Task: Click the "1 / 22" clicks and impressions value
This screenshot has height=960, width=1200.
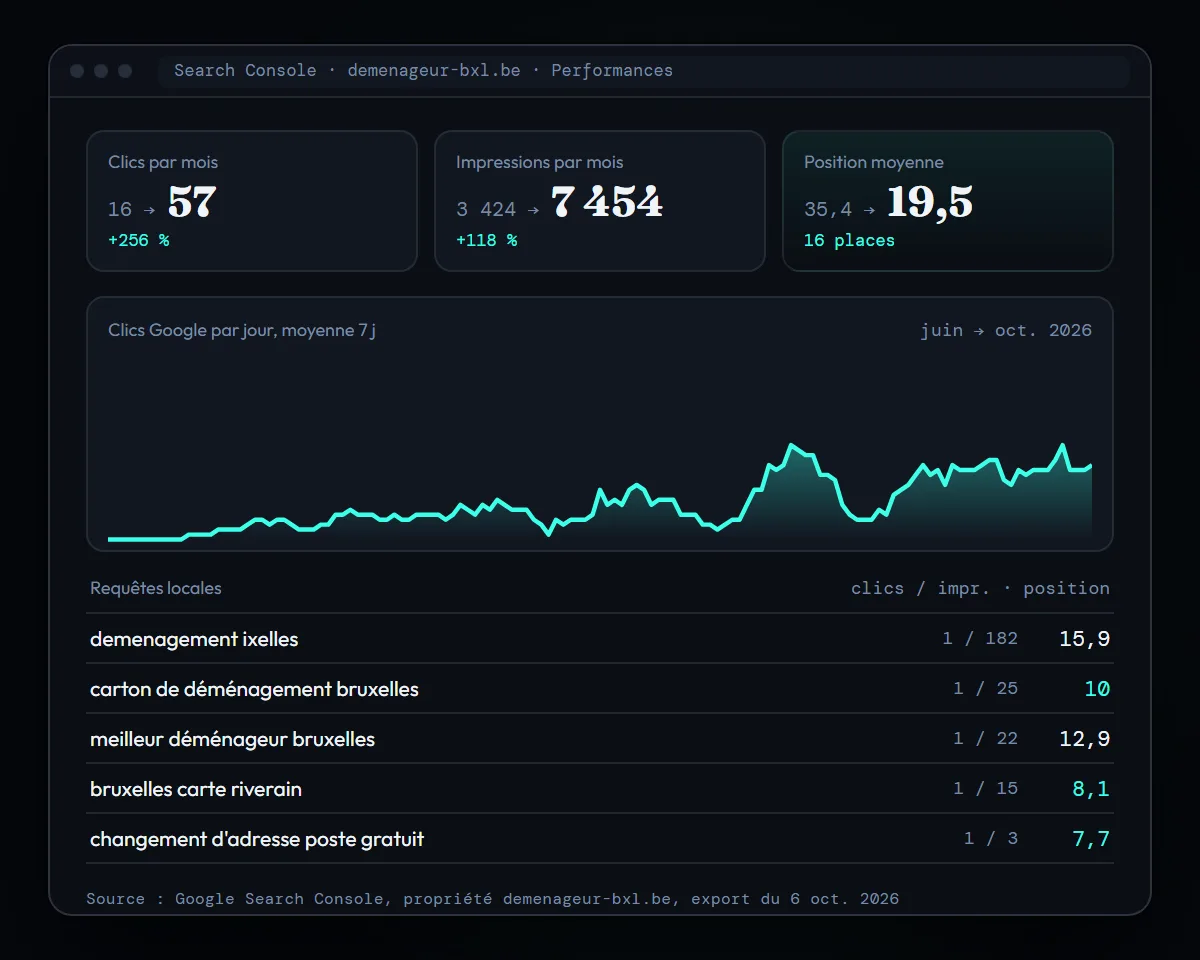Action: point(985,739)
